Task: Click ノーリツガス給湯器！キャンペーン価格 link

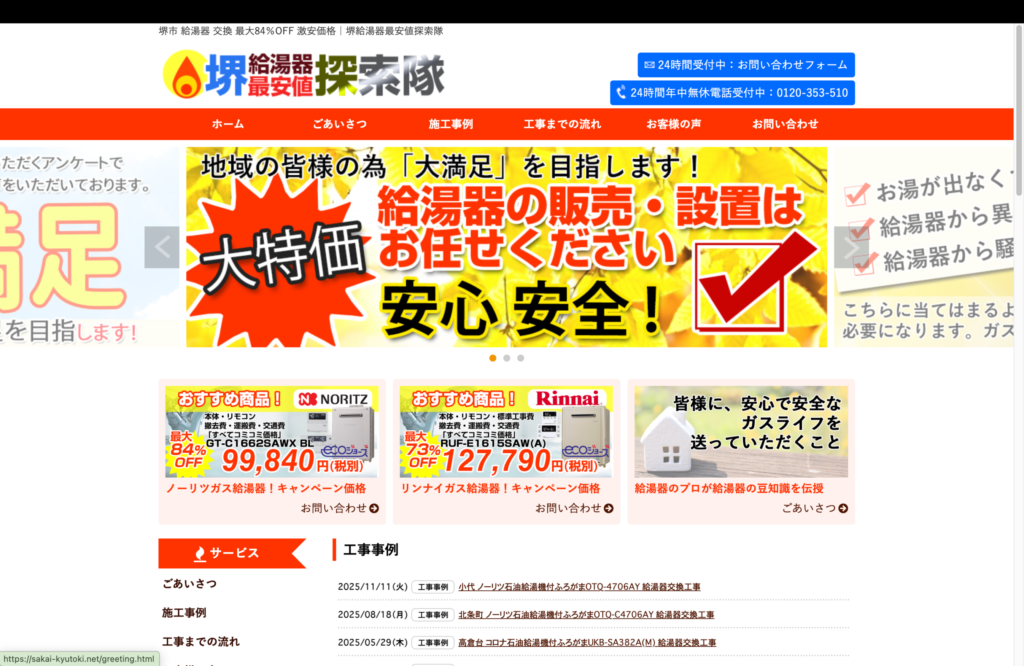Action: click(266, 488)
